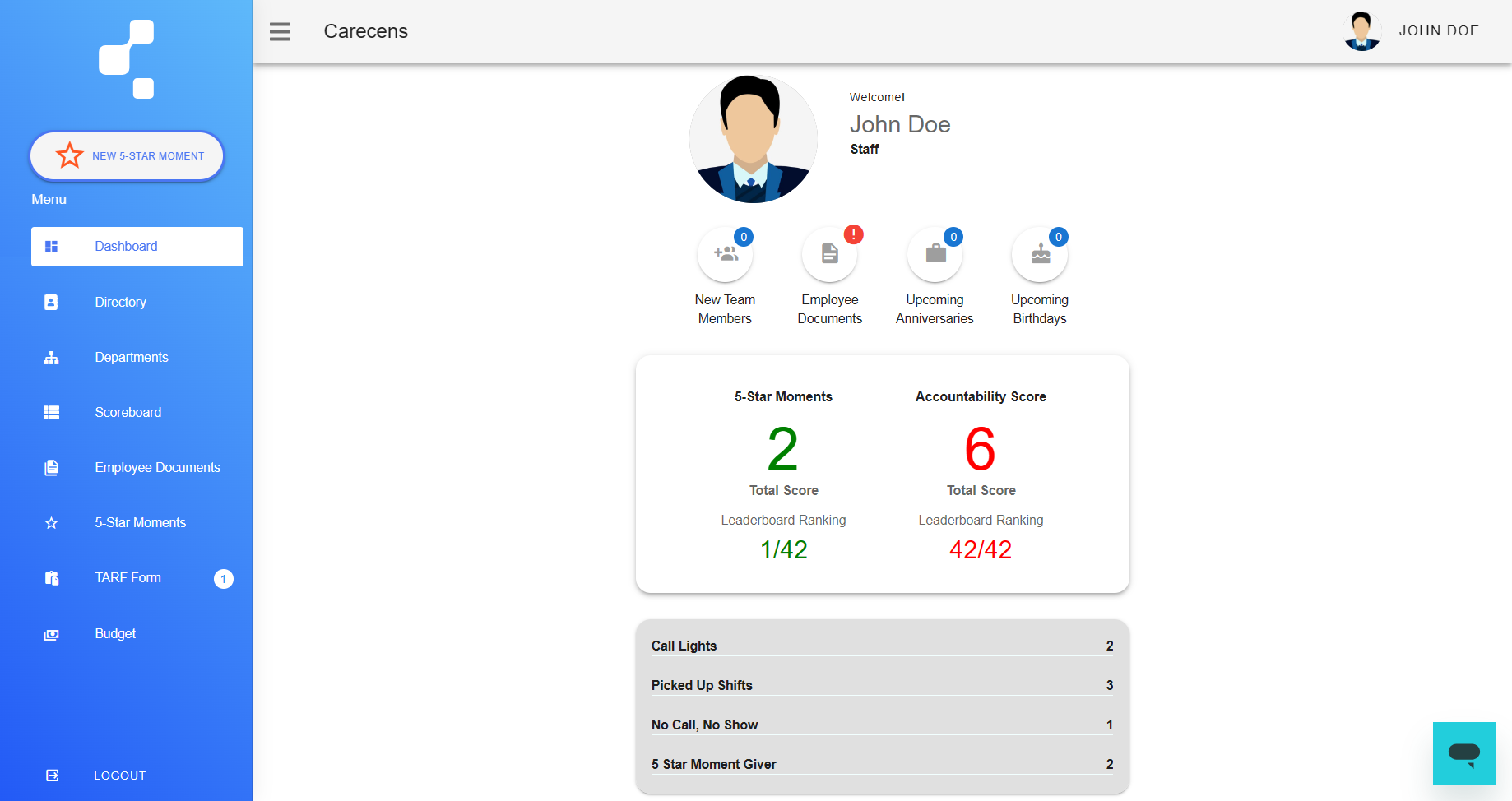Click the Budget money icon in sidebar
This screenshot has width=1512, height=801.
tap(51, 634)
